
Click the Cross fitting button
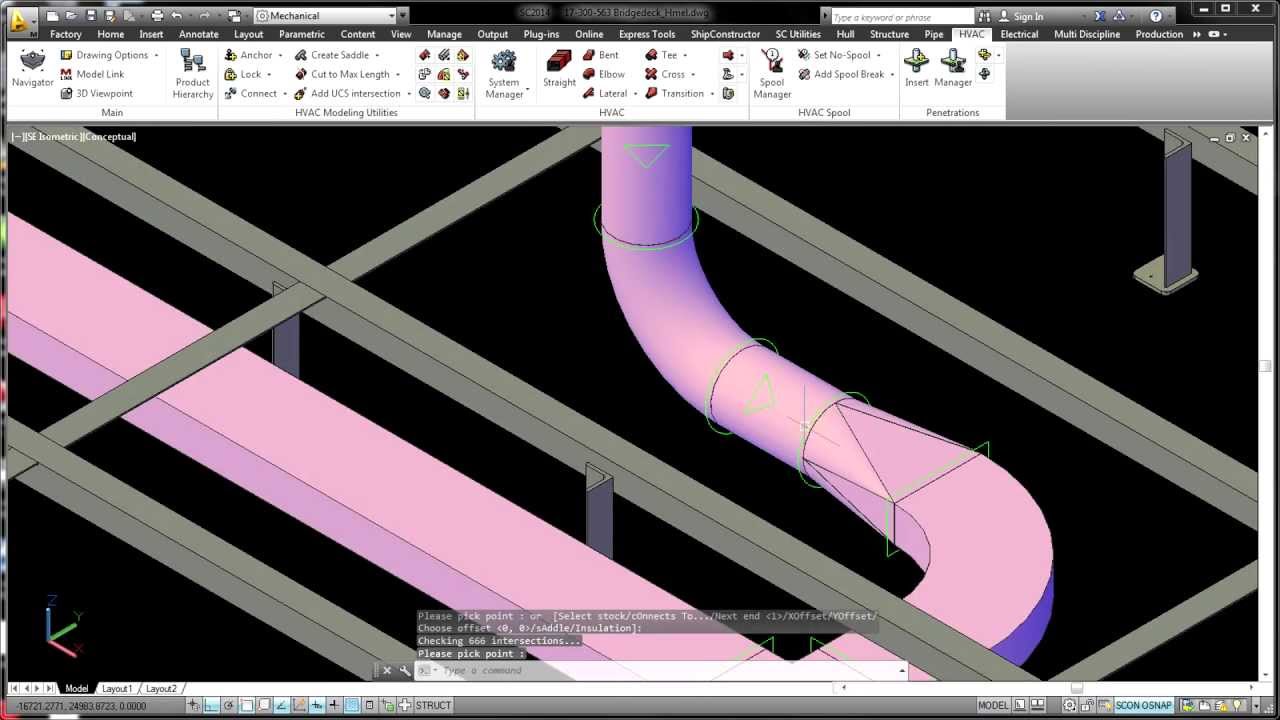(x=666, y=74)
